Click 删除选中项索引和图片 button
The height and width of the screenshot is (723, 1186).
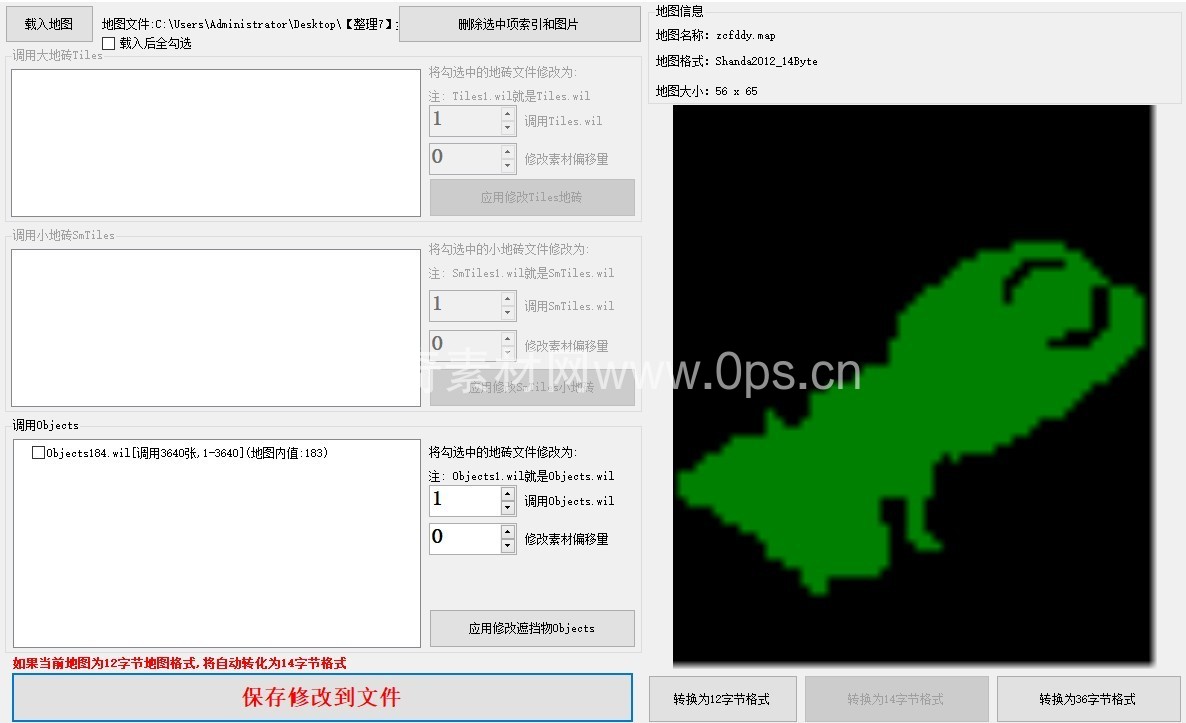519,24
